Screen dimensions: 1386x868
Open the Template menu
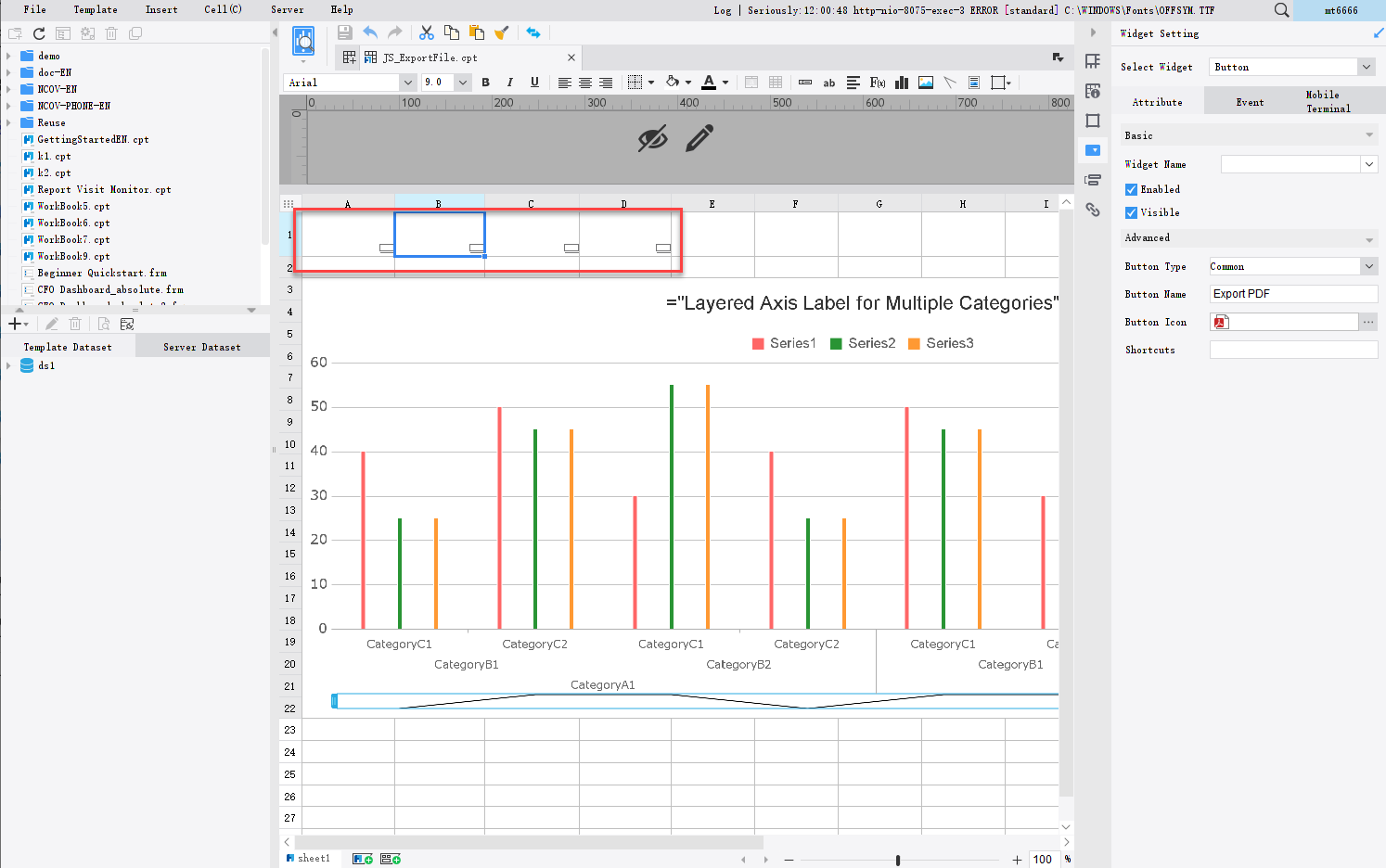pyautogui.click(x=96, y=9)
